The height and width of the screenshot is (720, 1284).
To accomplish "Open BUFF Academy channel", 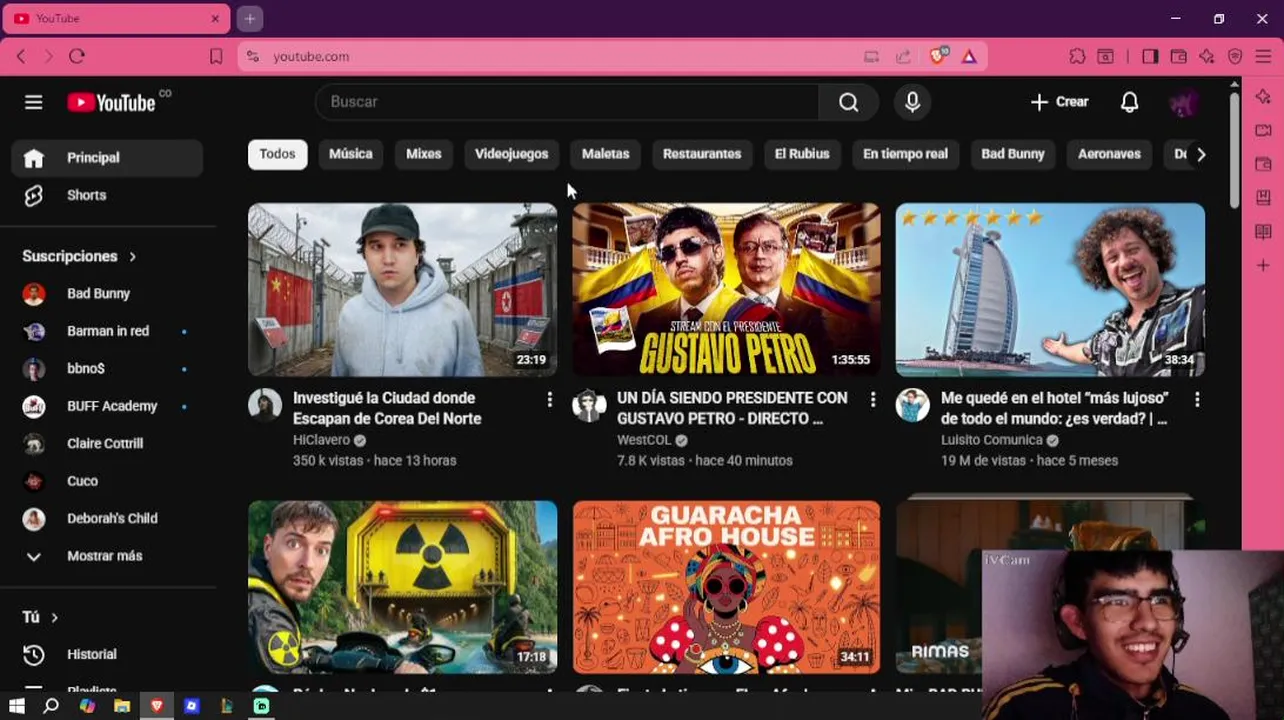I will 107,406.
